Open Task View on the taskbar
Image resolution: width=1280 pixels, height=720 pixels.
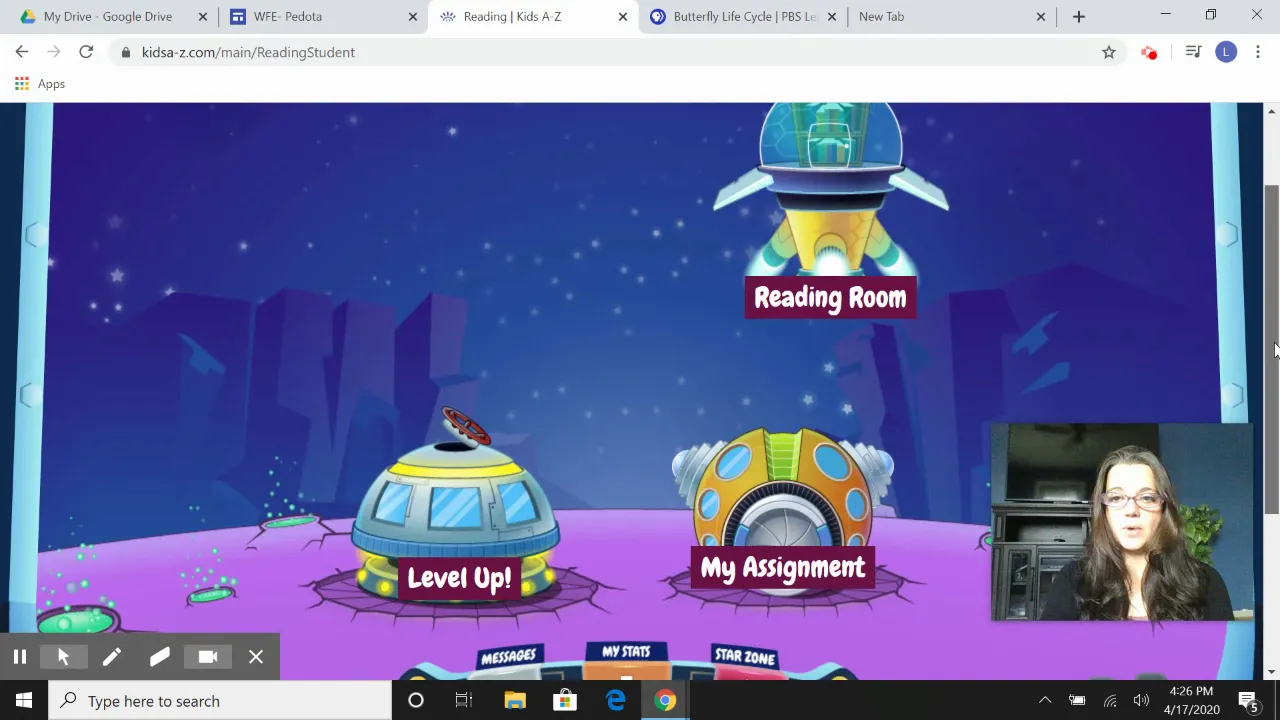pos(463,701)
